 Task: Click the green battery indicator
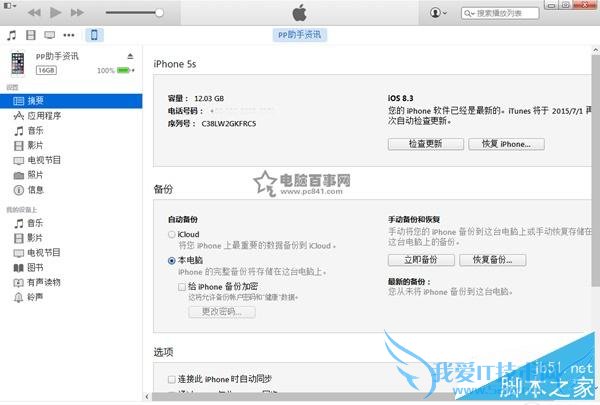[x=124, y=70]
